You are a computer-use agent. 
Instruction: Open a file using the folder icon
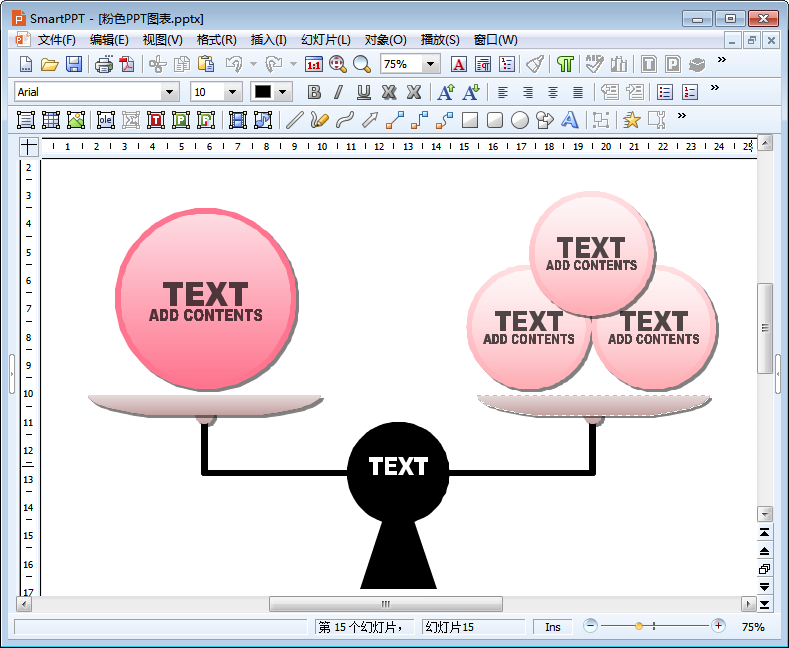(49, 64)
